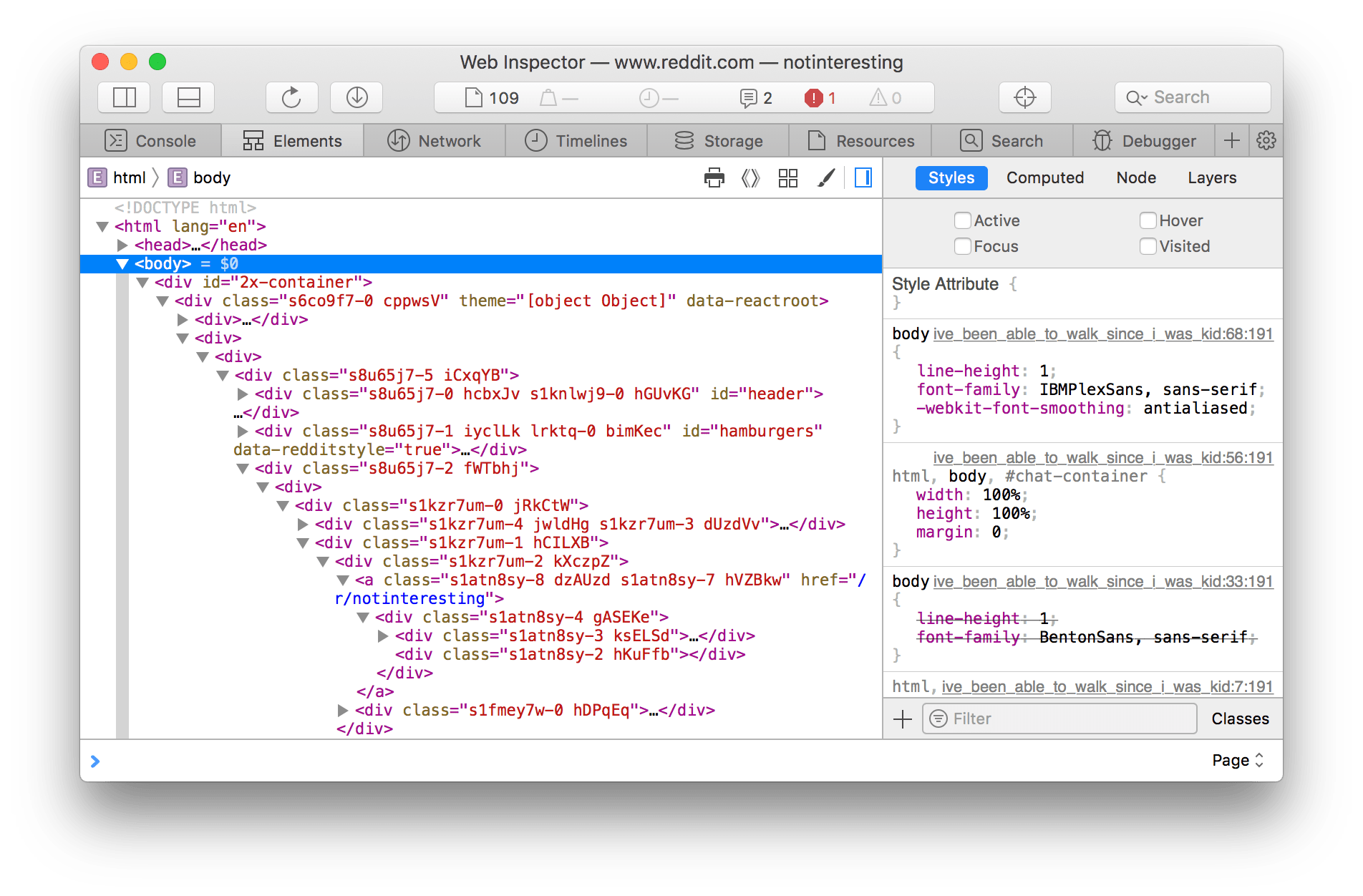Collapse the html lang="en" node

[102, 227]
